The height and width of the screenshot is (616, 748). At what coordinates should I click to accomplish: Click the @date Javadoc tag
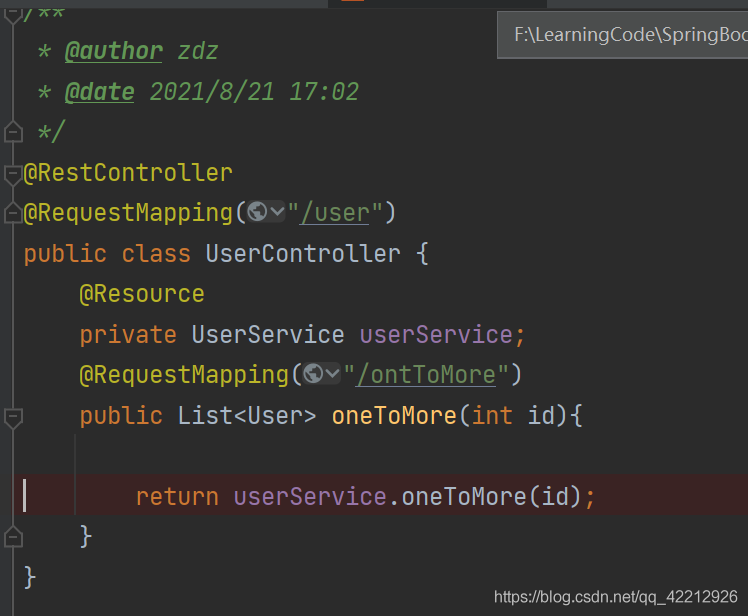[99, 92]
